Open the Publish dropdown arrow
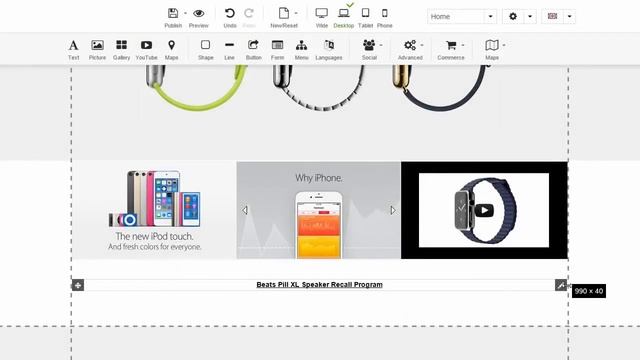Image resolution: width=640 pixels, height=360 pixels. [x=185, y=13]
